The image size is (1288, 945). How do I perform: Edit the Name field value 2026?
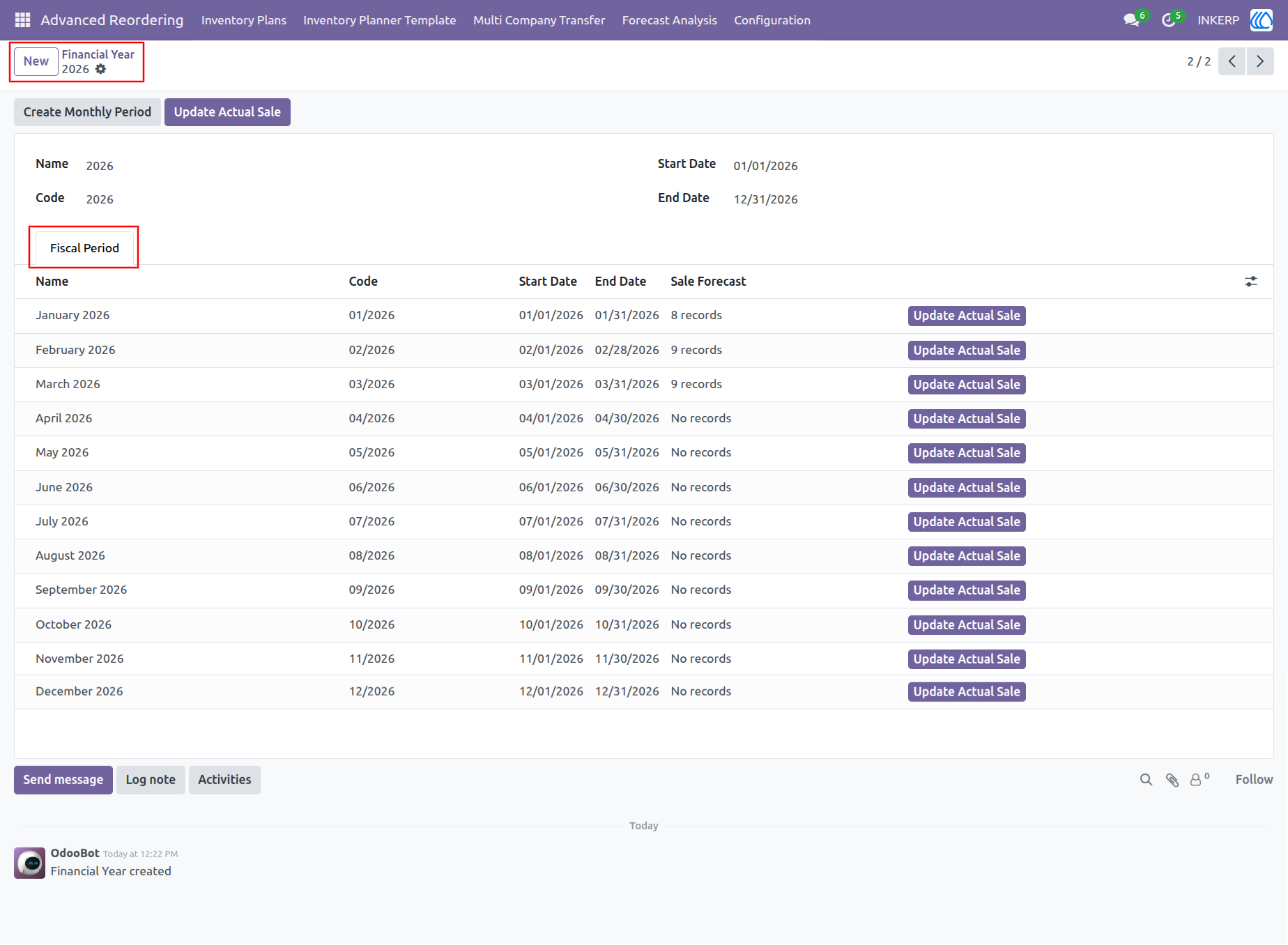tap(100, 166)
